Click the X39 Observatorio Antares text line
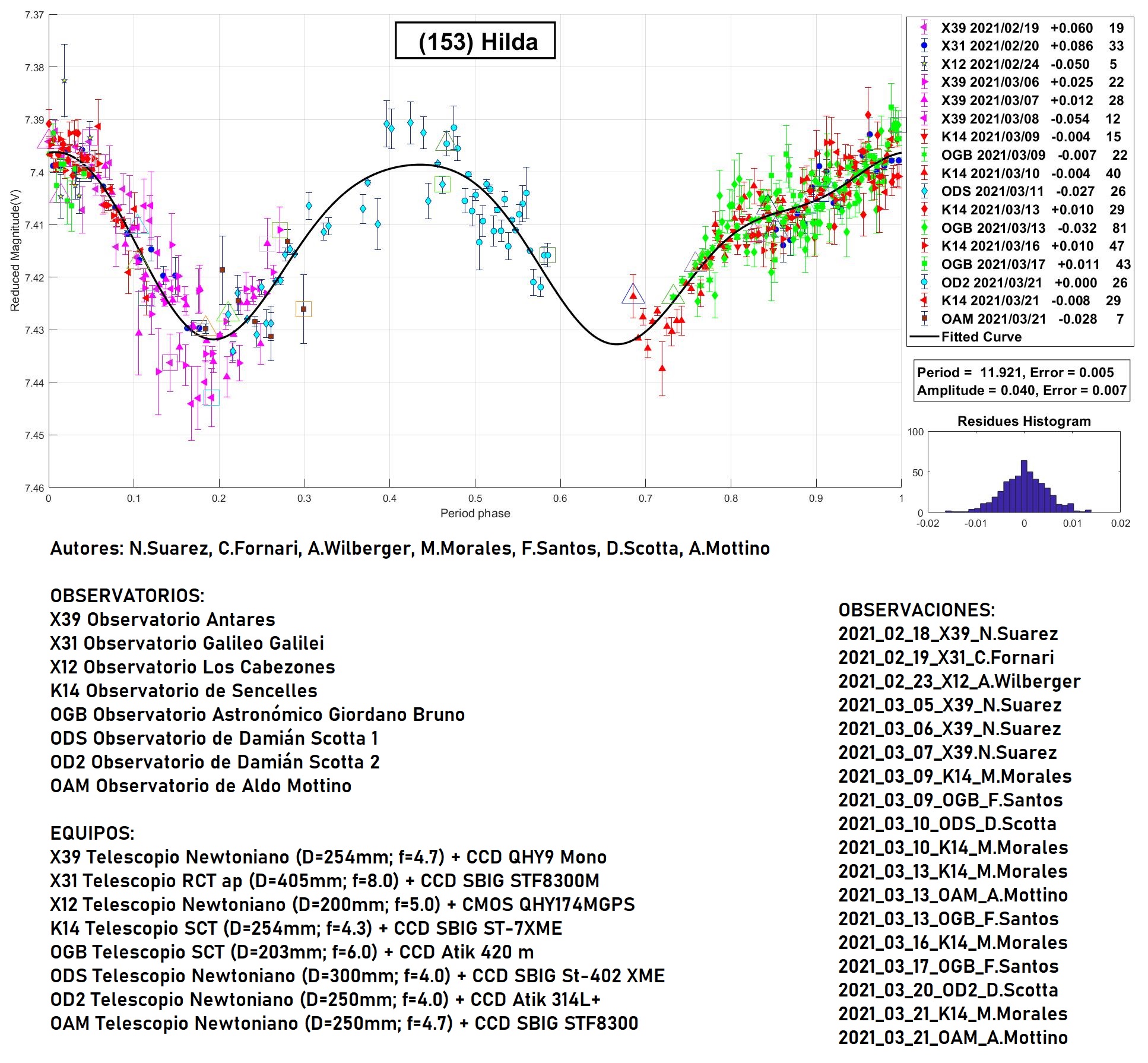Viewport: 1148px width, 1063px height. [163, 619]
